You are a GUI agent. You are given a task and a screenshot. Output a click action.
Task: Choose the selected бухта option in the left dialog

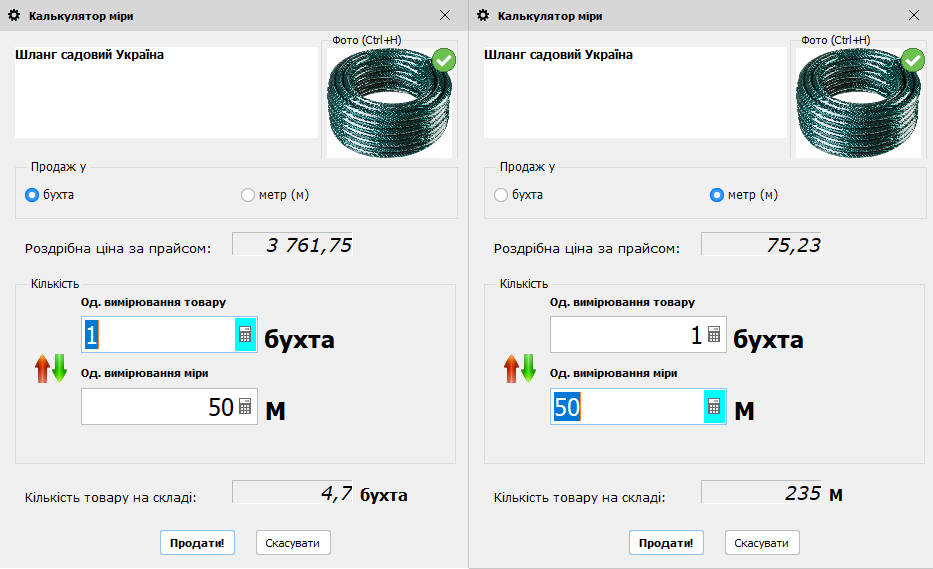32,195
